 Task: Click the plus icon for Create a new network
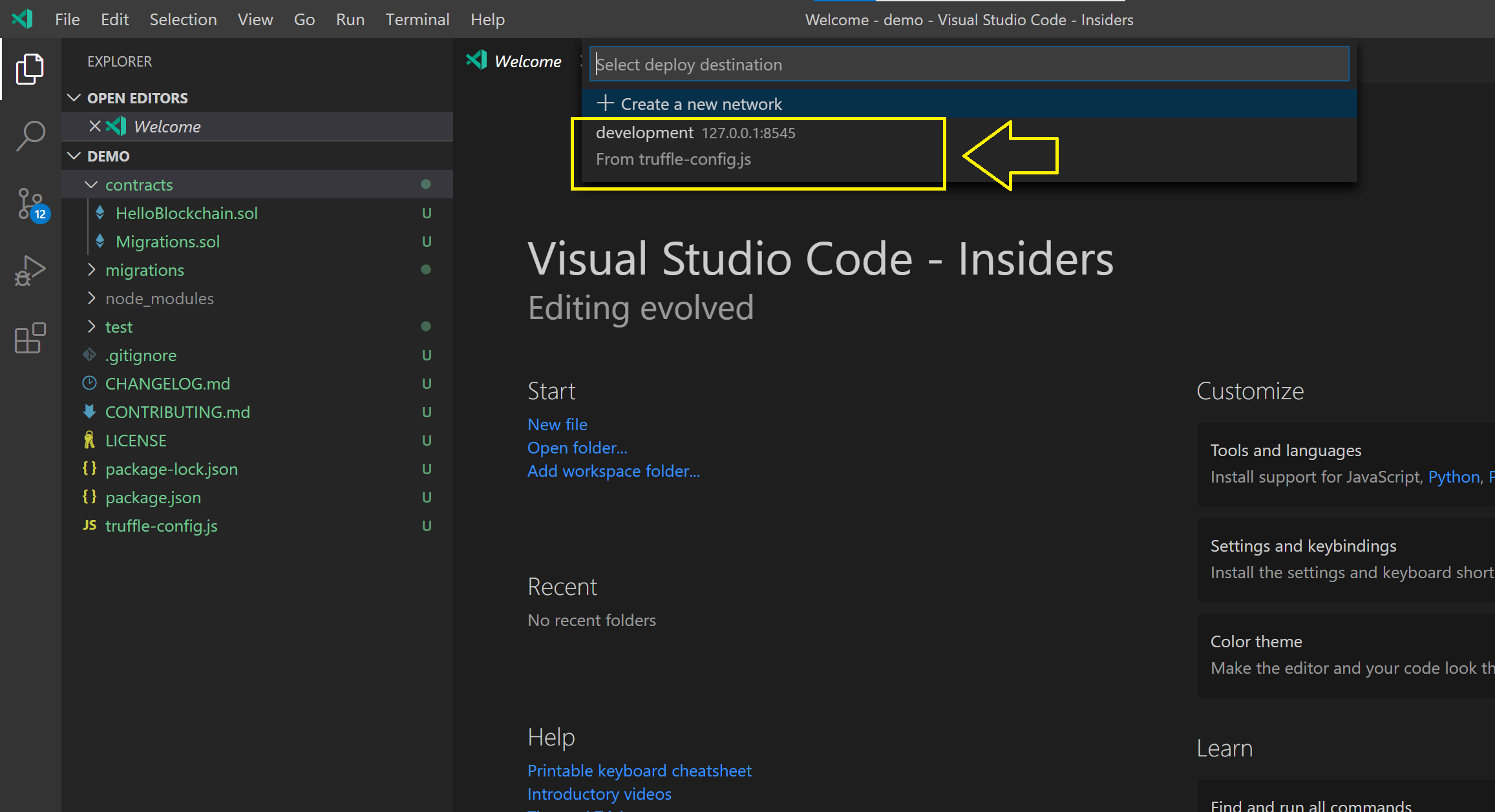[605, 103]
